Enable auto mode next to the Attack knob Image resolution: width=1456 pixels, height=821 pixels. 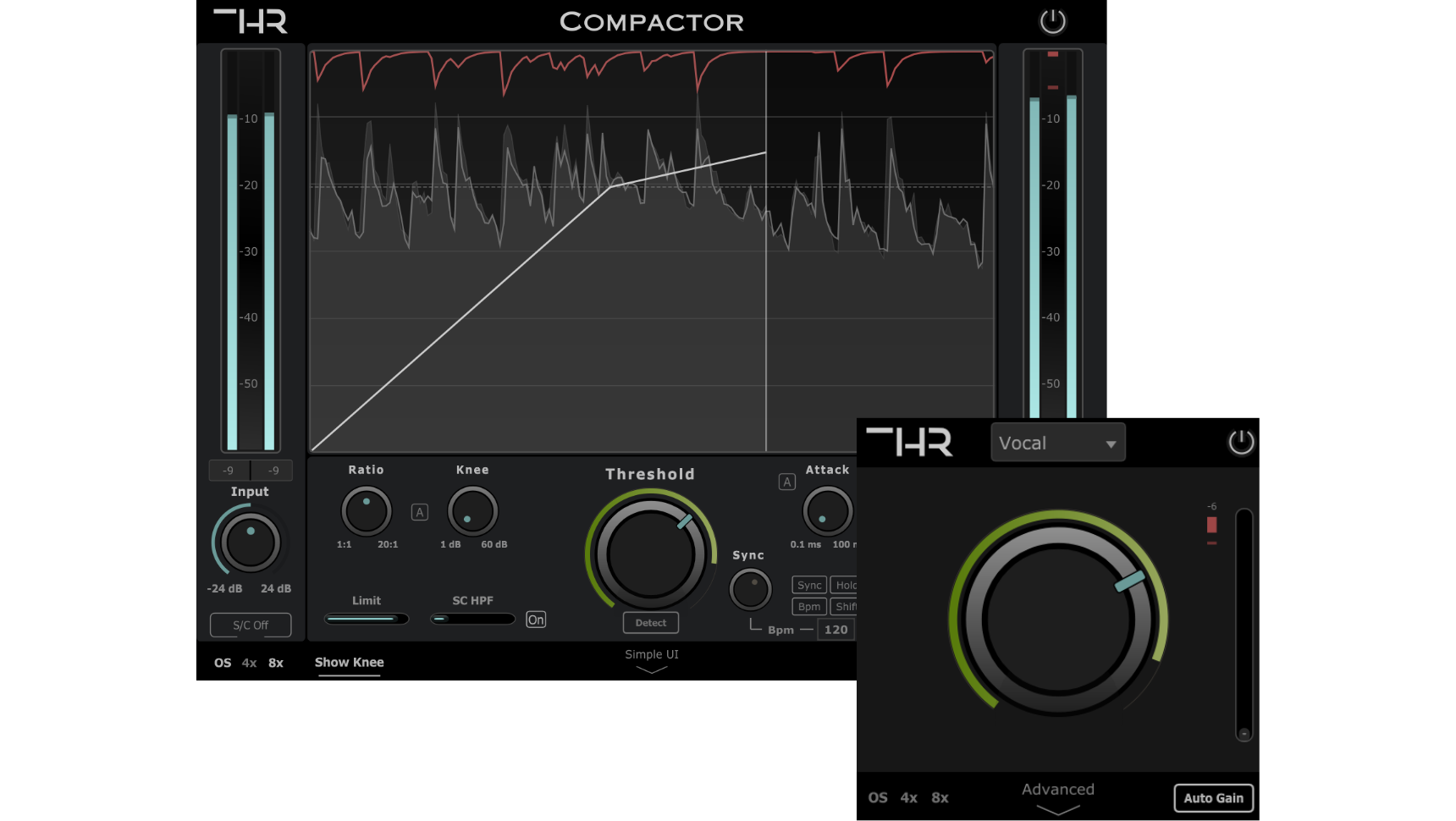click(786, 481)
